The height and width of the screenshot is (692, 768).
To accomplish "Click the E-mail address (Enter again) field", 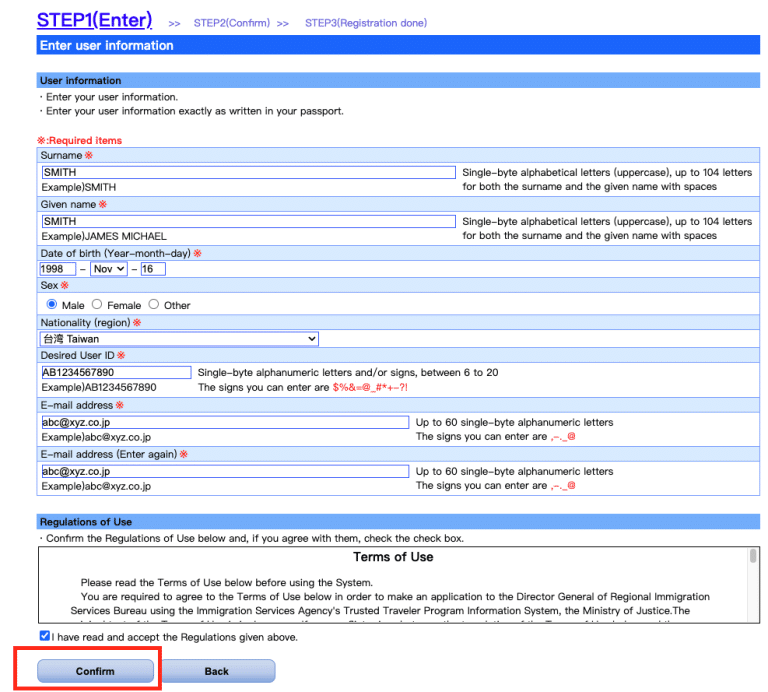I will pos(224,471).
